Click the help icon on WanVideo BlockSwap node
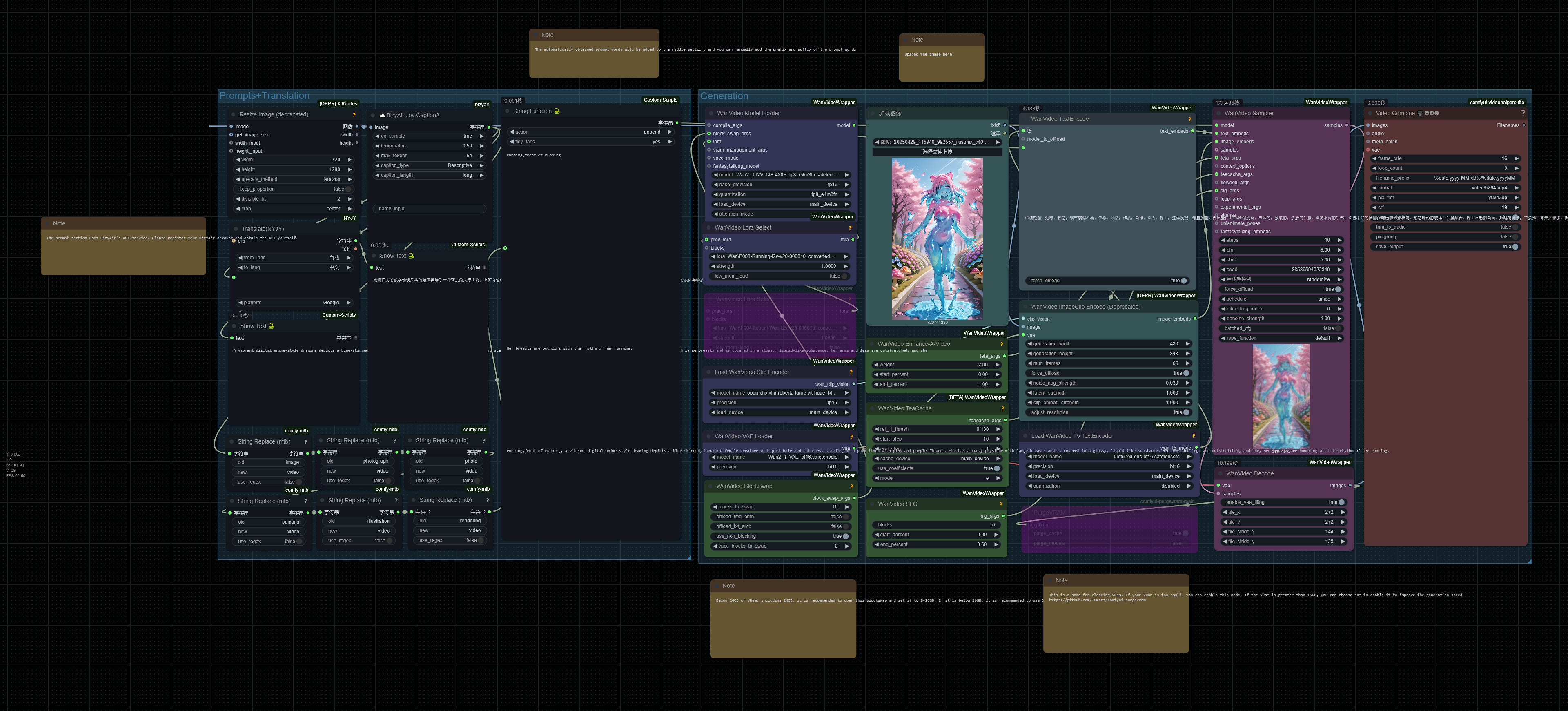The image size is (1568, 711). (x=851, y=486)
